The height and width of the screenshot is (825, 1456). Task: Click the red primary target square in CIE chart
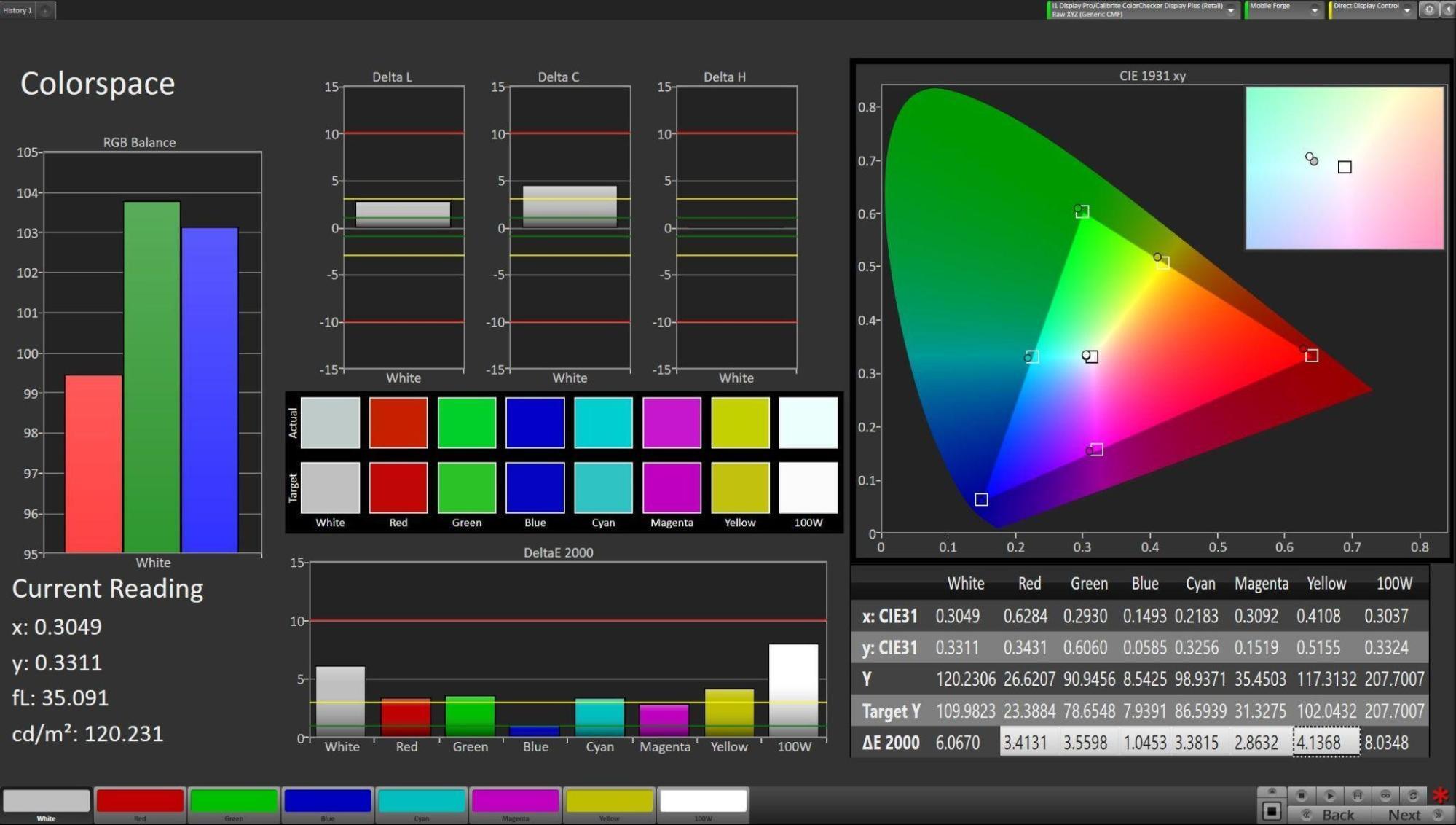[x=1312, y=356]
